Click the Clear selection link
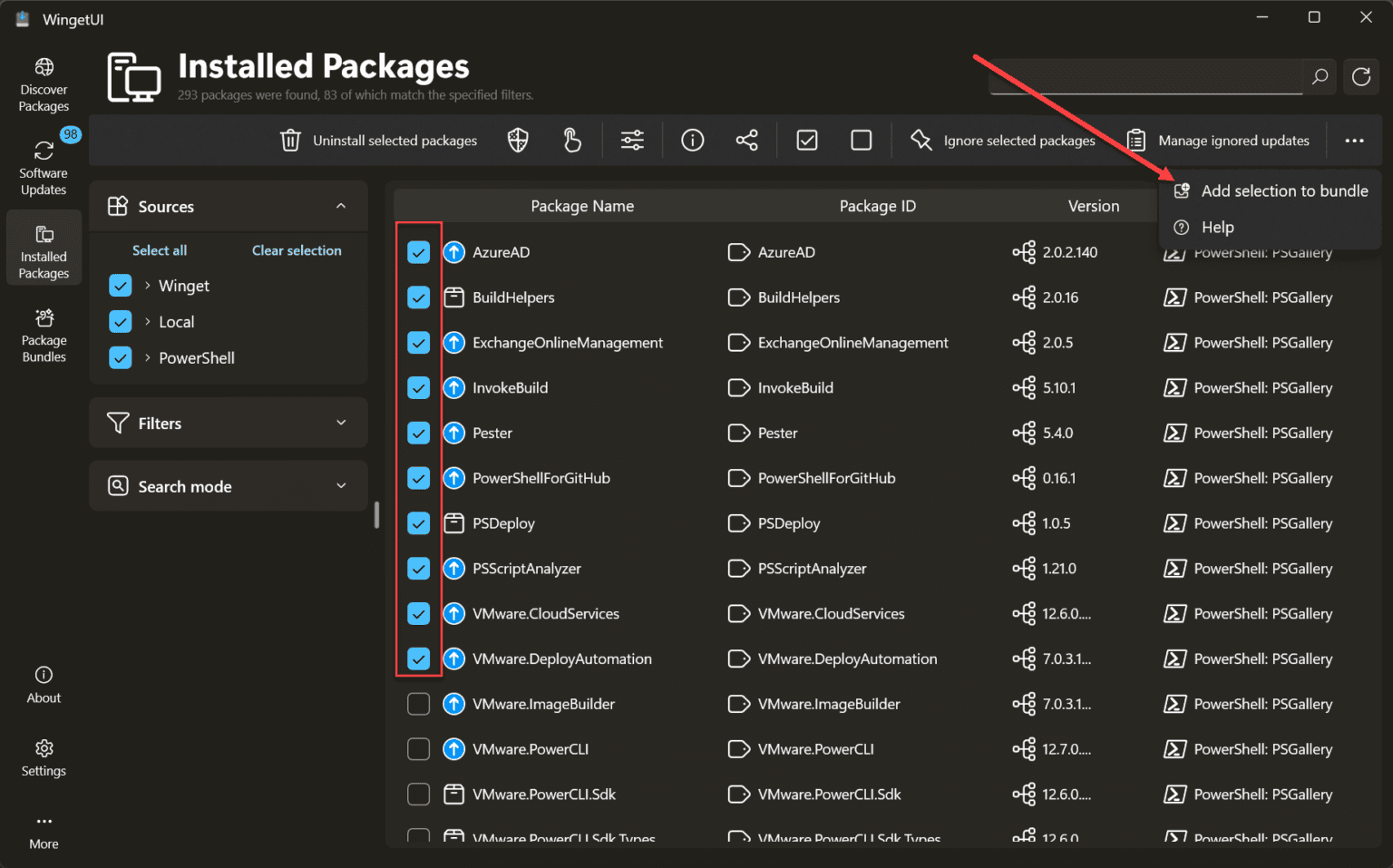Viewport: 1393px width, 868px height. click(x=297, y=250)
